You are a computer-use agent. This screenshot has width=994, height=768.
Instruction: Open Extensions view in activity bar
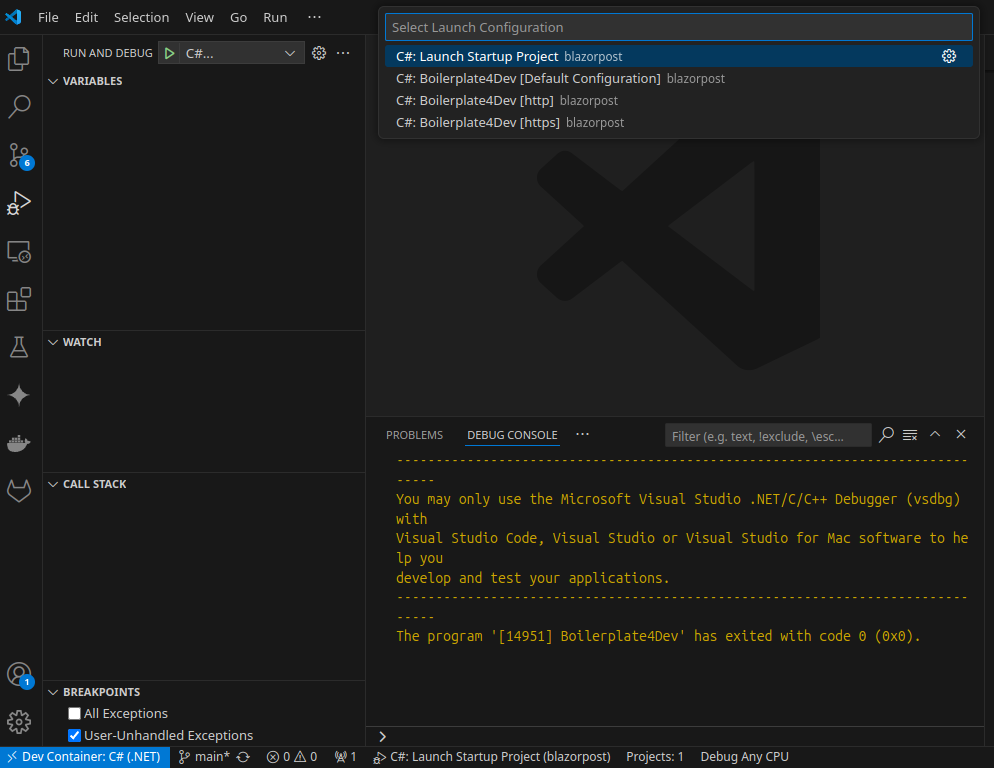(19, 299)
